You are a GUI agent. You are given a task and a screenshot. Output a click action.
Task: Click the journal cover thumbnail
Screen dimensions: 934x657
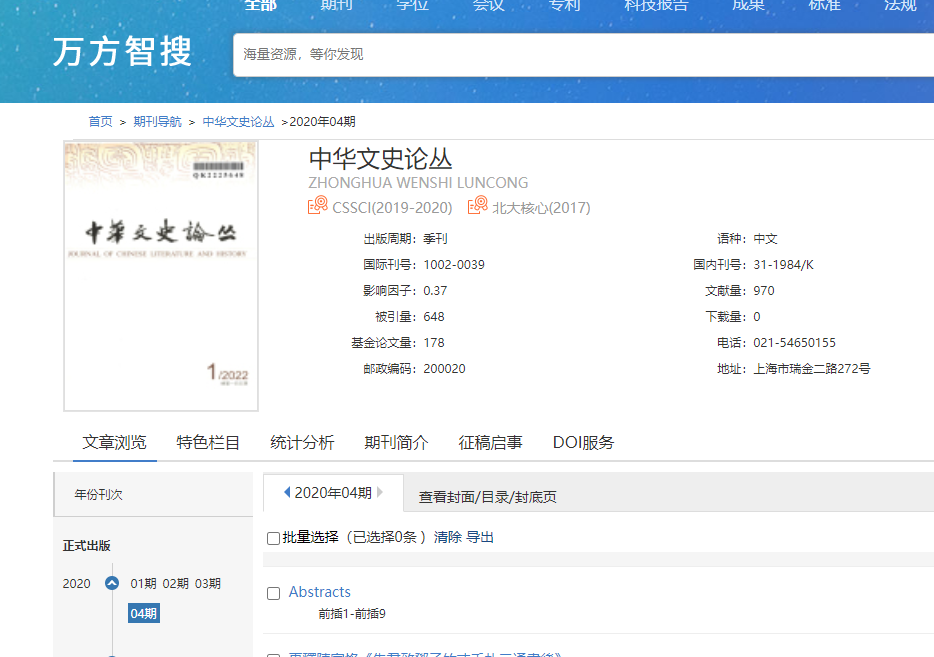point(161,276)
